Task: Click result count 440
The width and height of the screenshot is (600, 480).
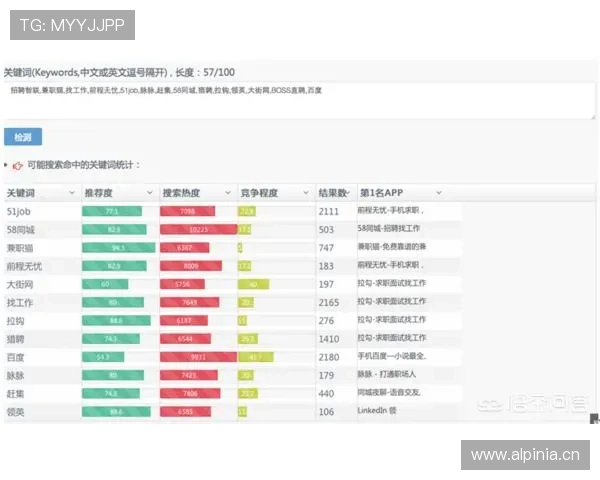Action: pyautogui.click(x=326, y=394)
